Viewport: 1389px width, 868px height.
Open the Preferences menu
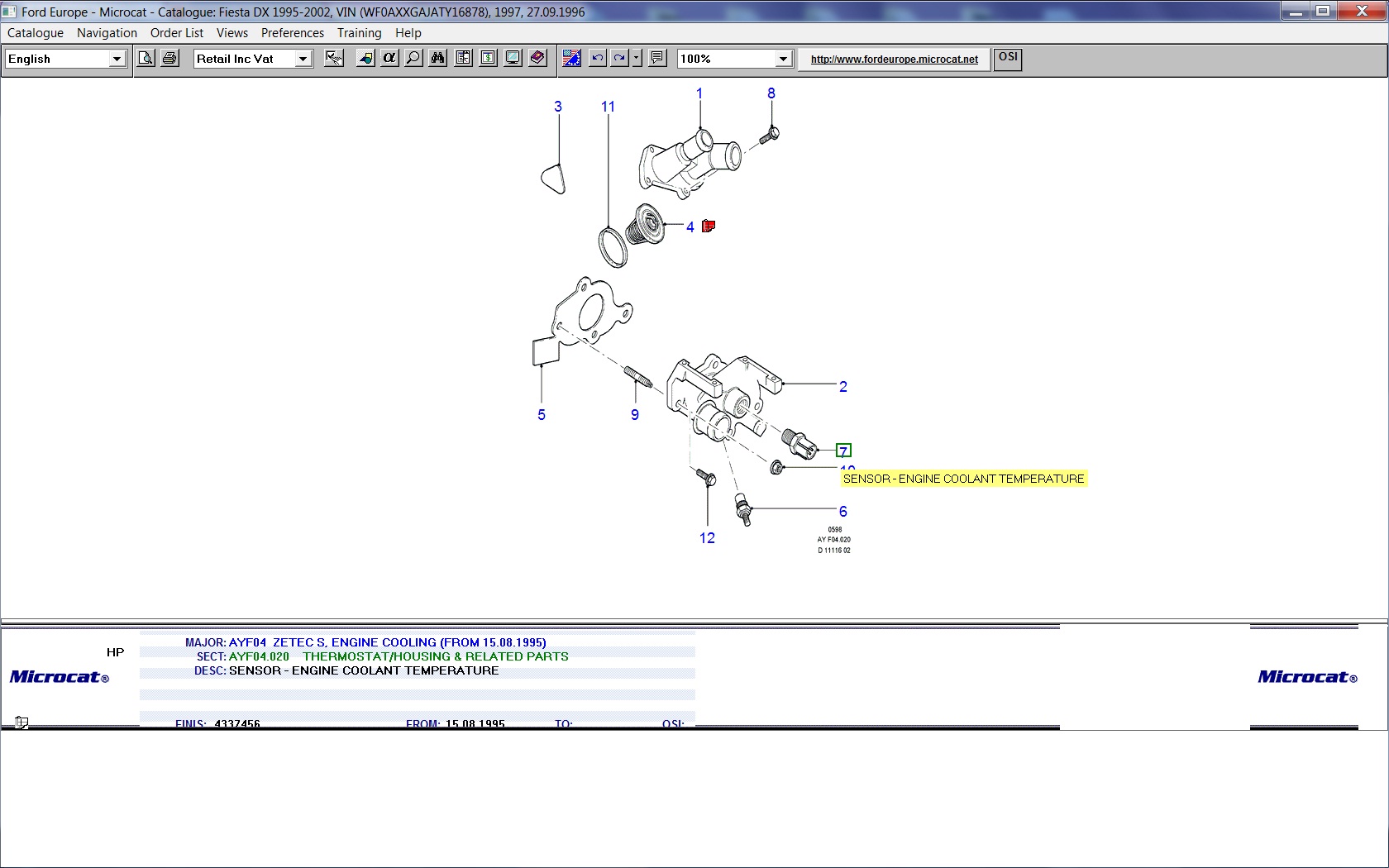pos(293,33)
